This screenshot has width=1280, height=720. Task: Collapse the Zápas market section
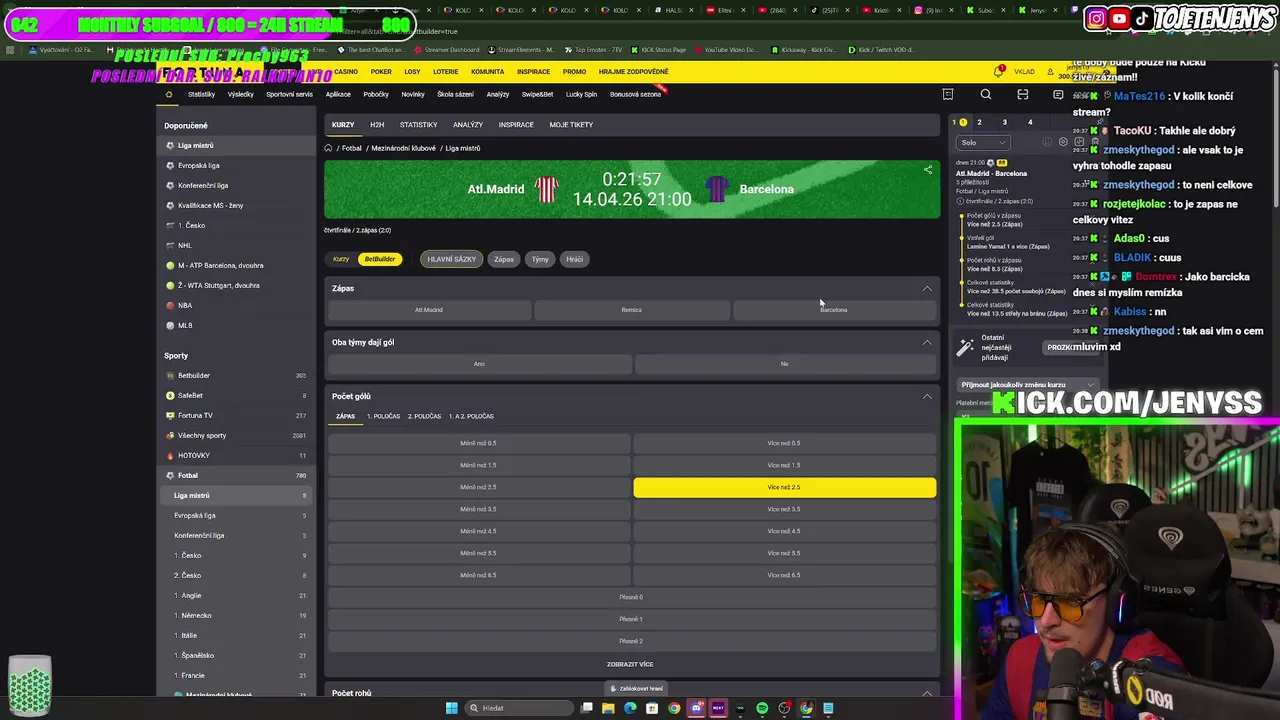(927, 288)
